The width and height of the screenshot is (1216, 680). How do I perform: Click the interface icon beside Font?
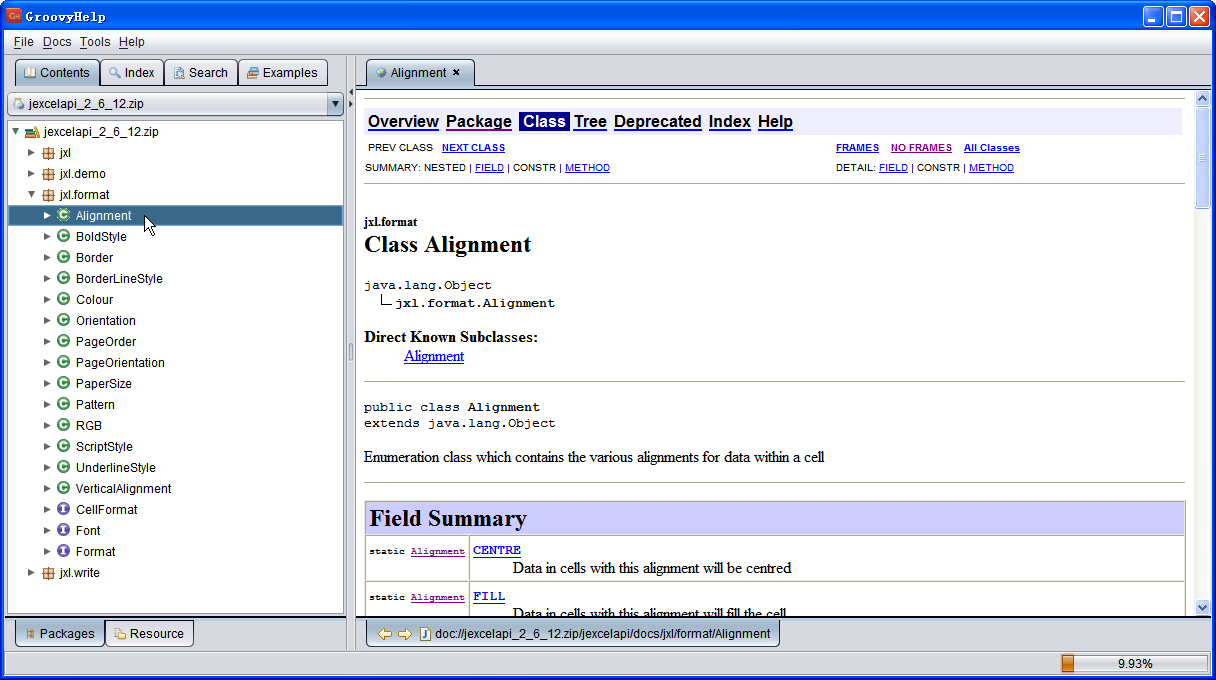pyautogui.click(x=63, y=531)
